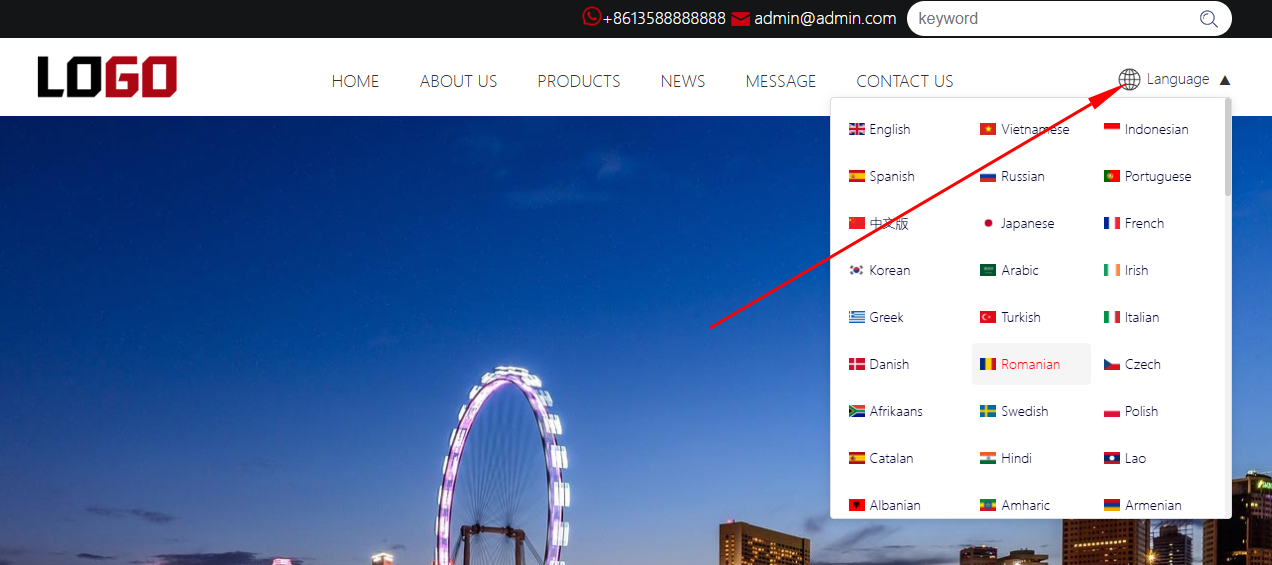Click the globe icon beside Language
Image resolution: width=1272 pixels, height=565 pixels.
[1129, 80]
